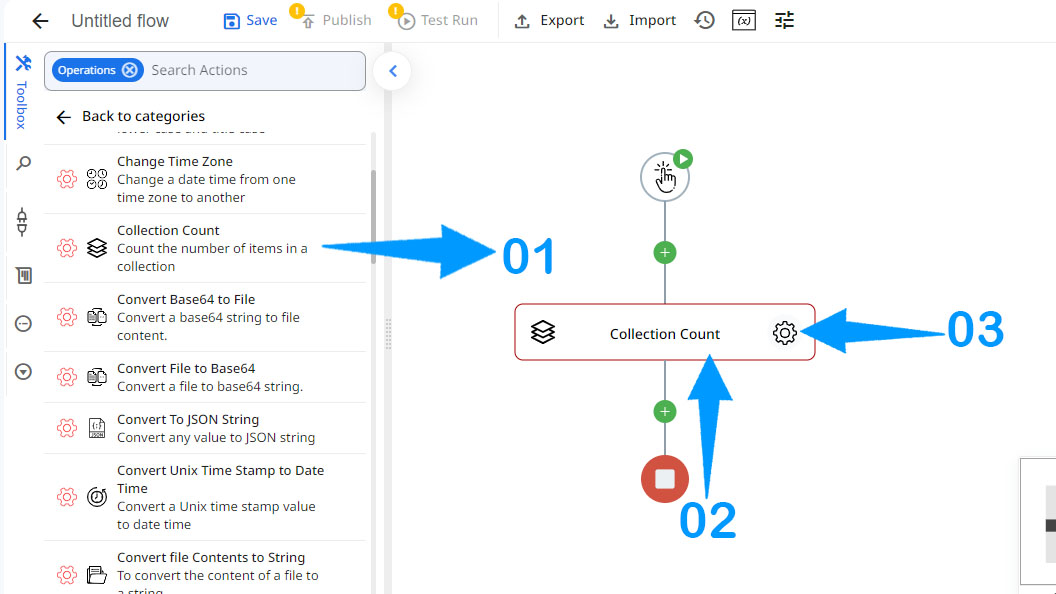Click the circle-down-arrow sidebar icon

(24, 372)
